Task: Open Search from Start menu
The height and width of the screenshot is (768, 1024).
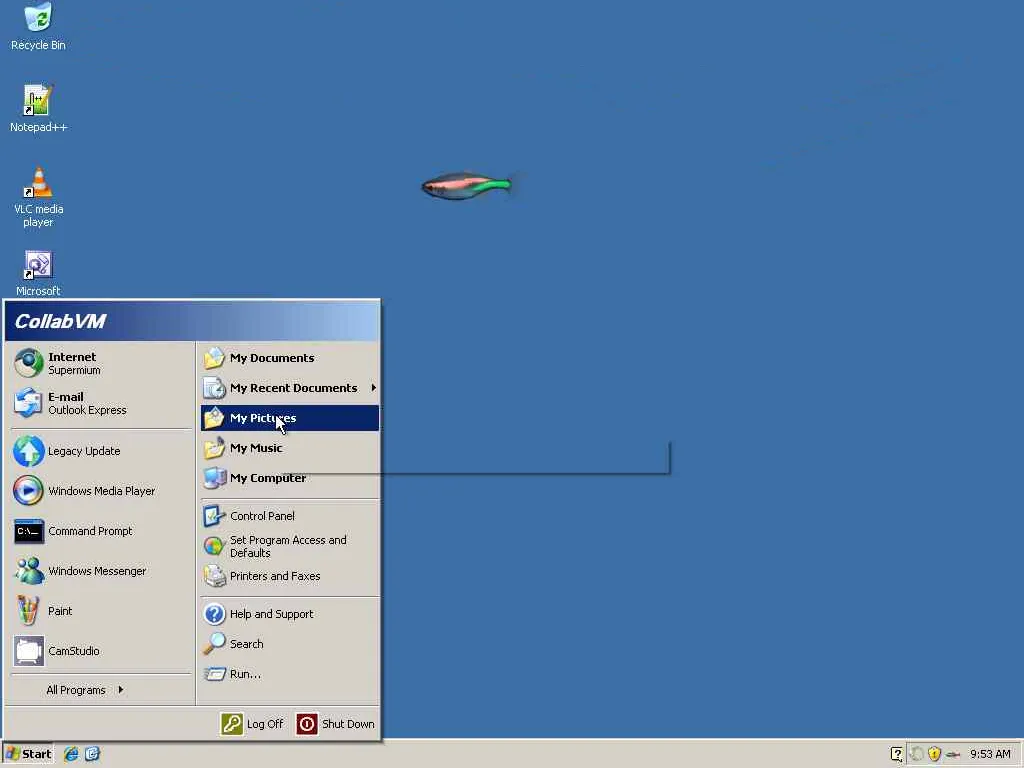Action: (x=290, y=644)
